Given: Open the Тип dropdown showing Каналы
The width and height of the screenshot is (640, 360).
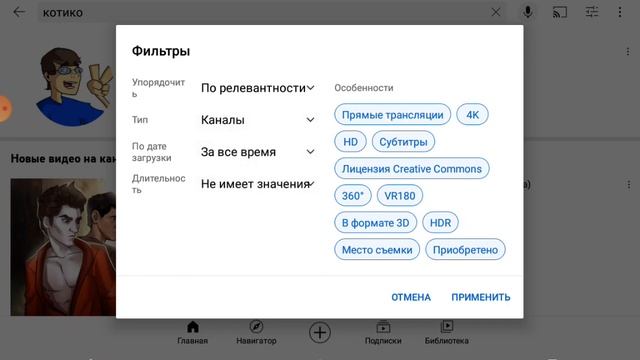Looking at the screenshot, I should [x=258, y=120].
